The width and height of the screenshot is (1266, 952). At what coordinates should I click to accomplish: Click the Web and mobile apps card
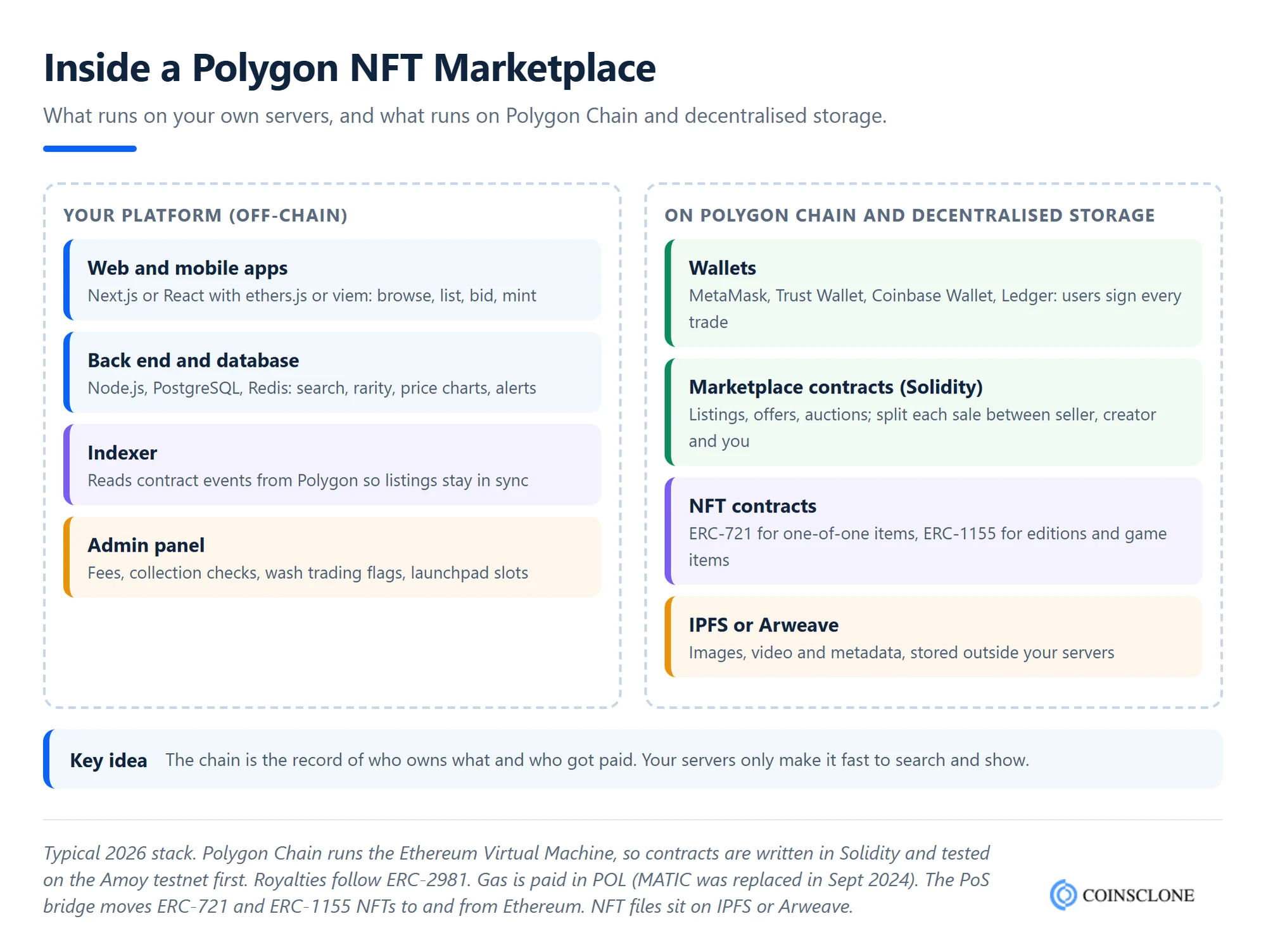click(x=332, y=280)
